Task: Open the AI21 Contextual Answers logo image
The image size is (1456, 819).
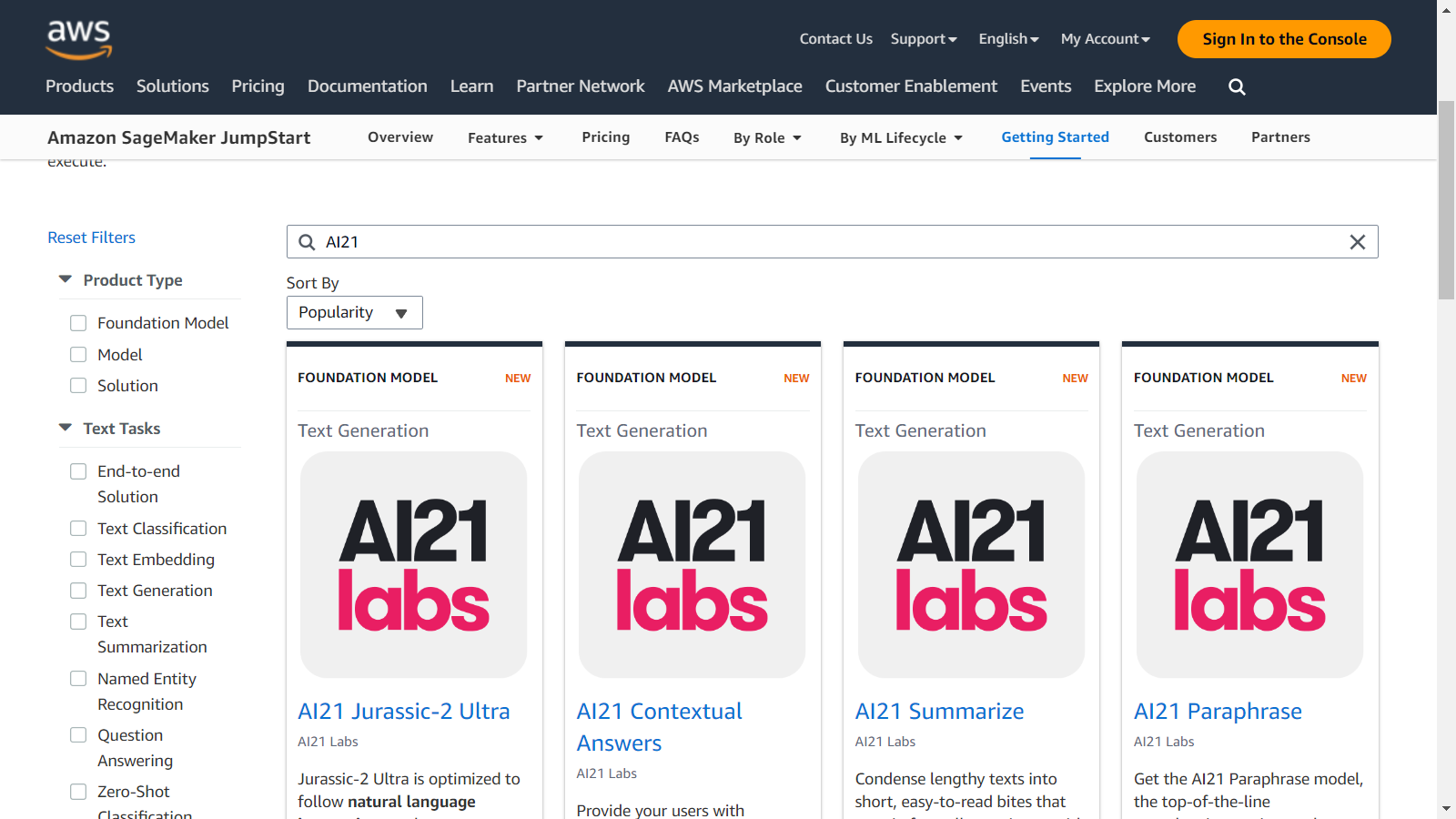Action: (692, 564)
